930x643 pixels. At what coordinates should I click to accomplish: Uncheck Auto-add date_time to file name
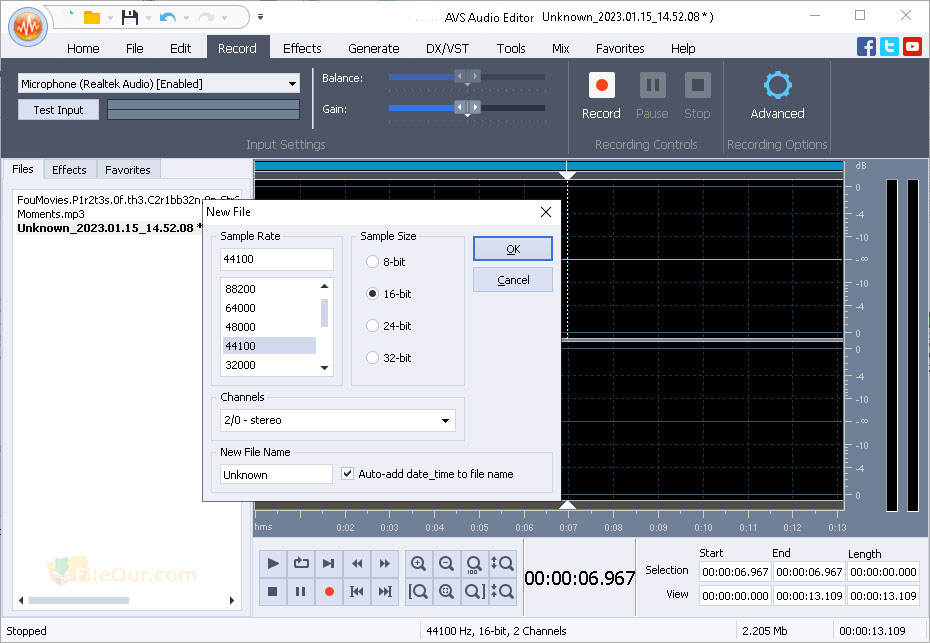click(348, 473)
